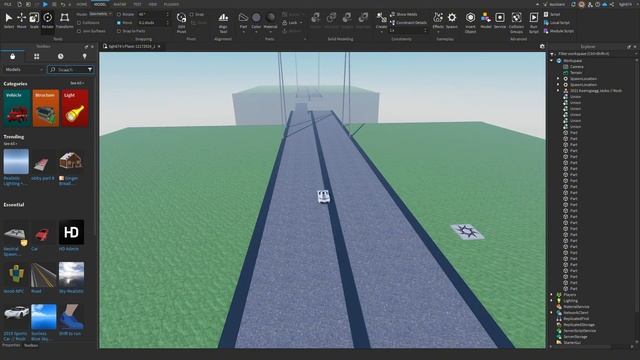Switch to the HOME ribbon tab
The image size is (640, 360).
point(82,4)
